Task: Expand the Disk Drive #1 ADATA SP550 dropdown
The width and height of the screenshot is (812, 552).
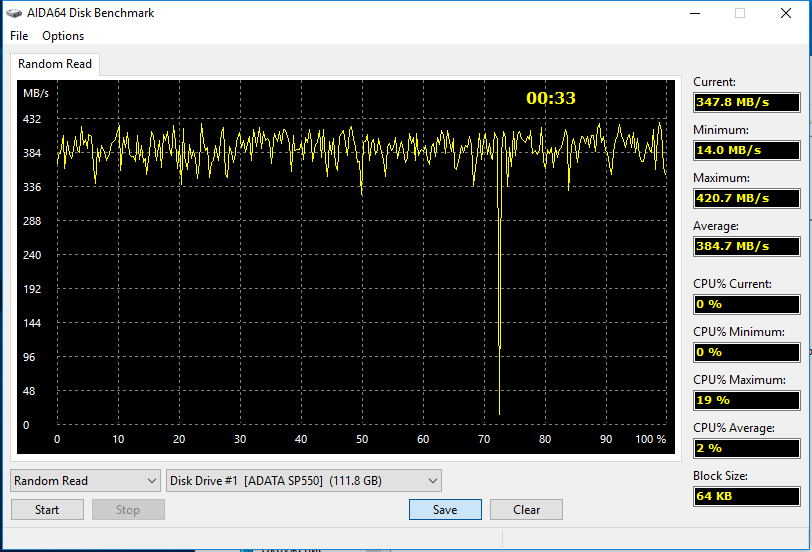Action: (304, 481)
